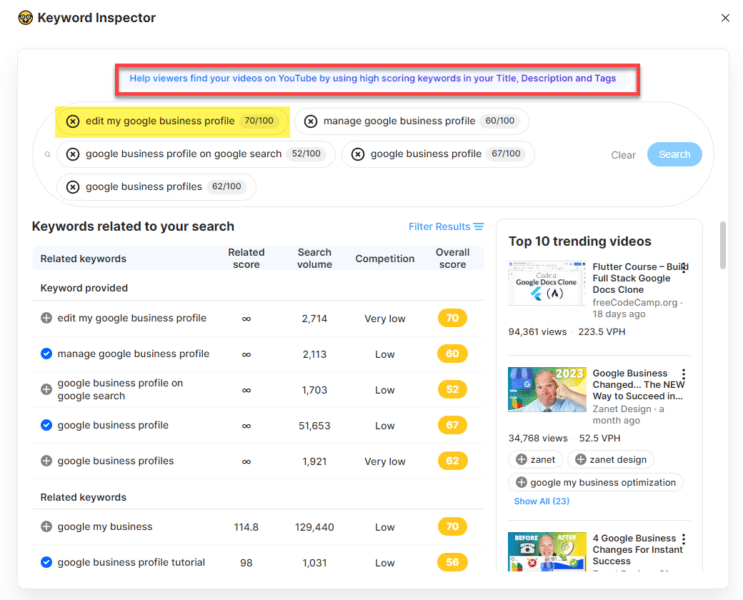Sort by Search volume column
The height and width of the screenshot is (600, 743).
point(314,258)
